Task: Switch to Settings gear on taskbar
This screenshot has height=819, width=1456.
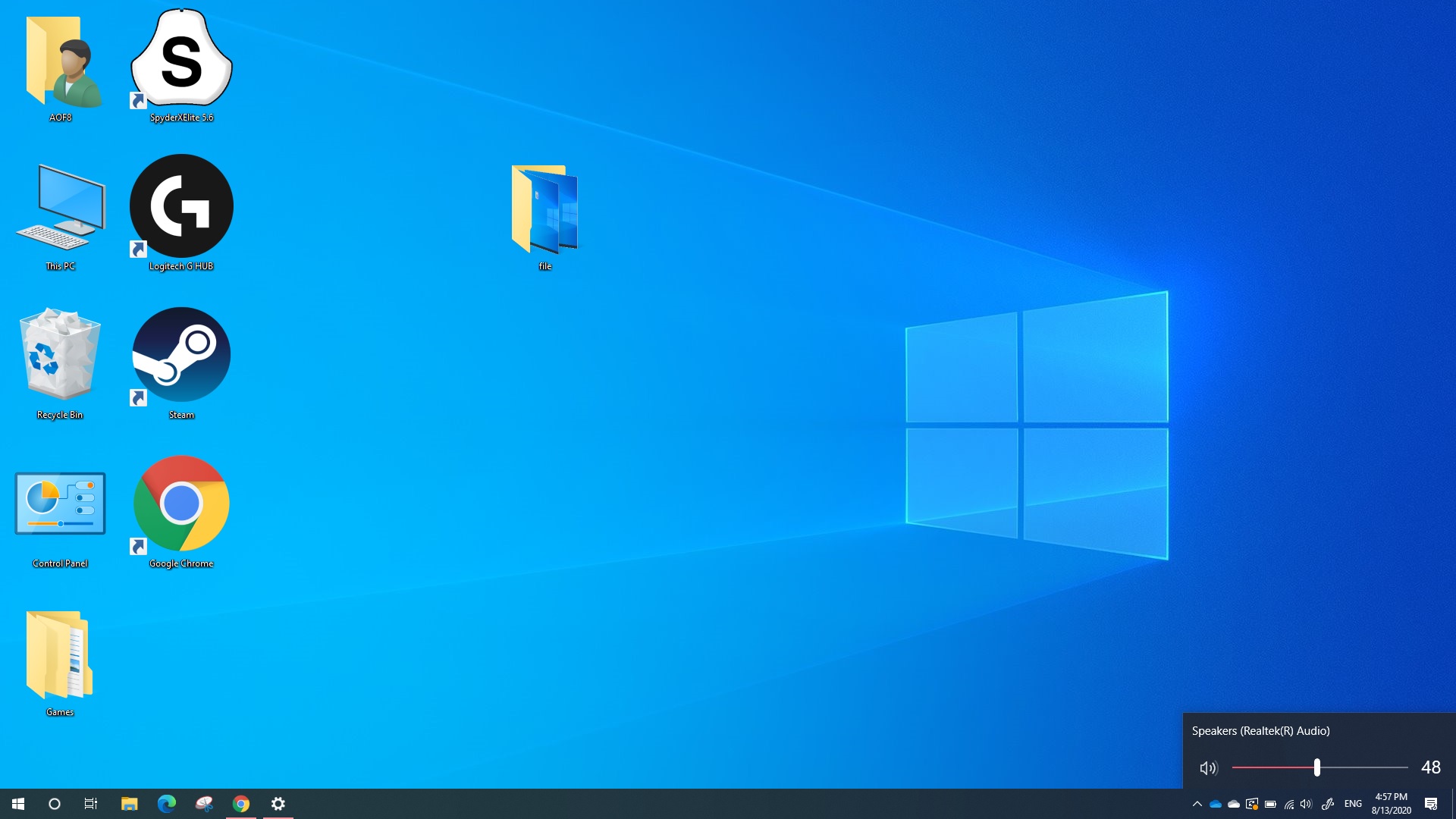Action: point(278,804)
